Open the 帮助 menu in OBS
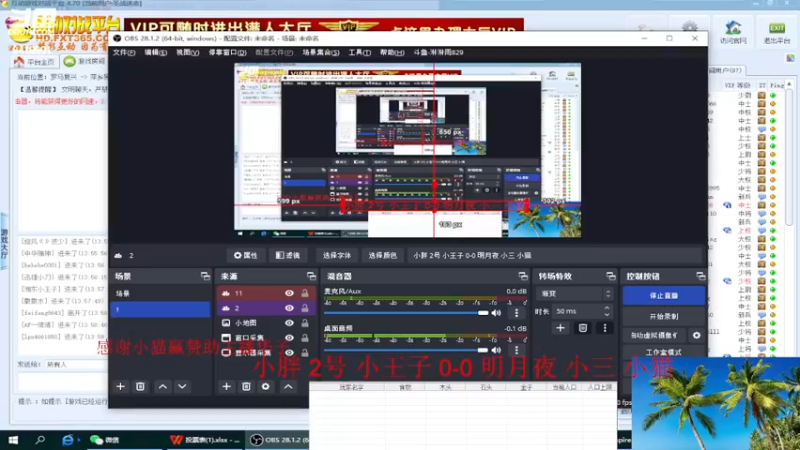 tap(392, 53)
